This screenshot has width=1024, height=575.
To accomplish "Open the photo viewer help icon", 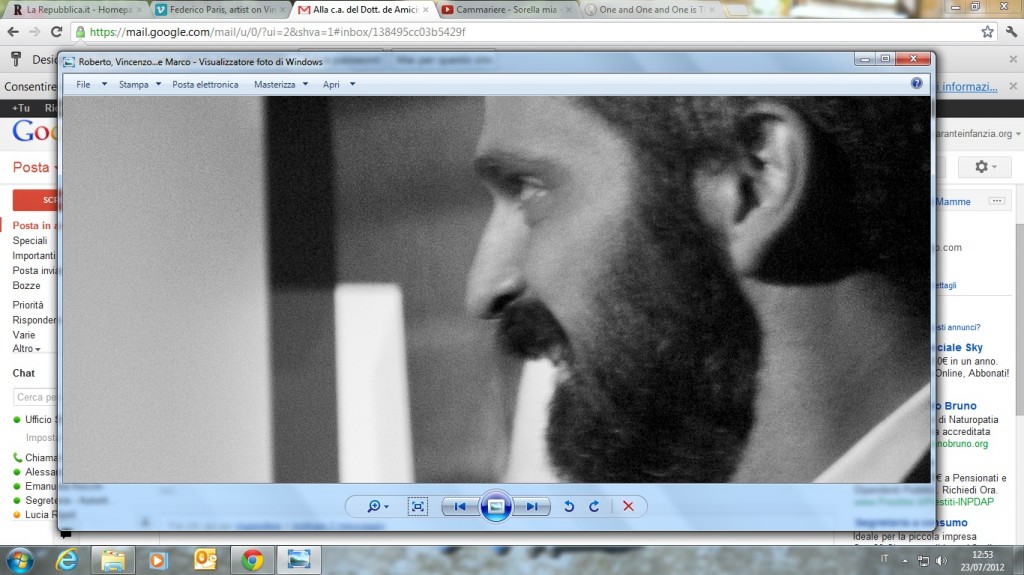I will click(916, 84).
